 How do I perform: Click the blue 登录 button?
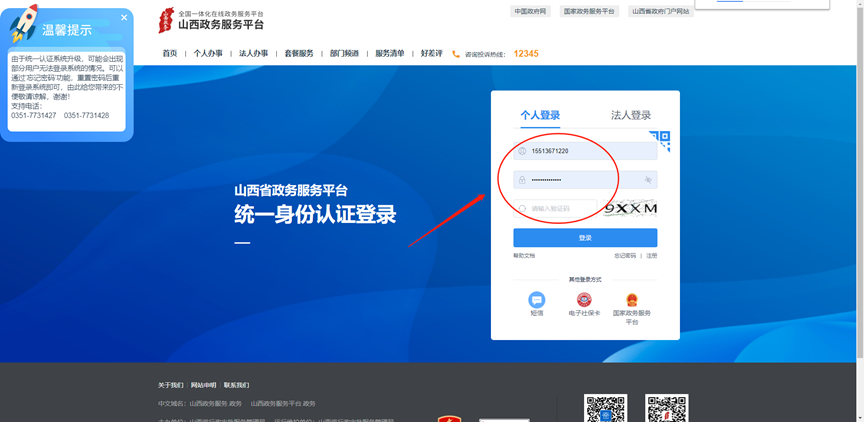pos(585,238)
